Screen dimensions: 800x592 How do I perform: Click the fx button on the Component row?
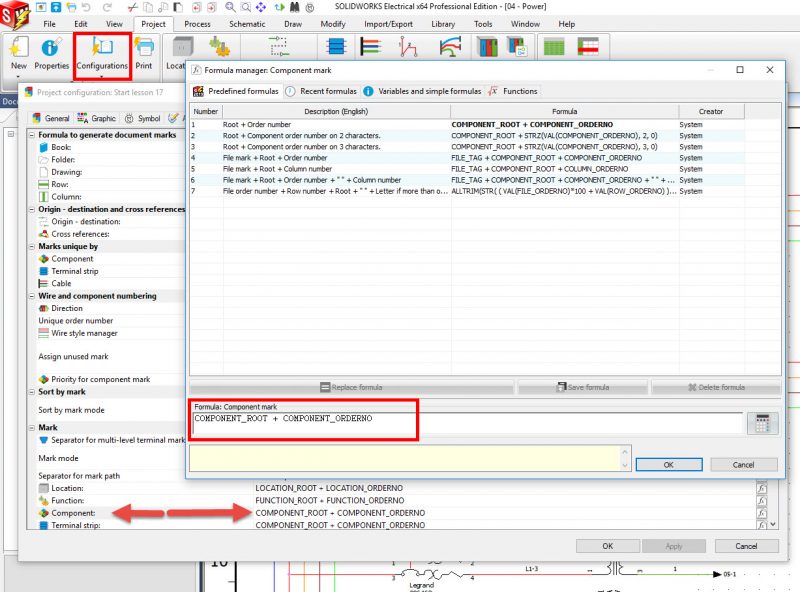761,513
